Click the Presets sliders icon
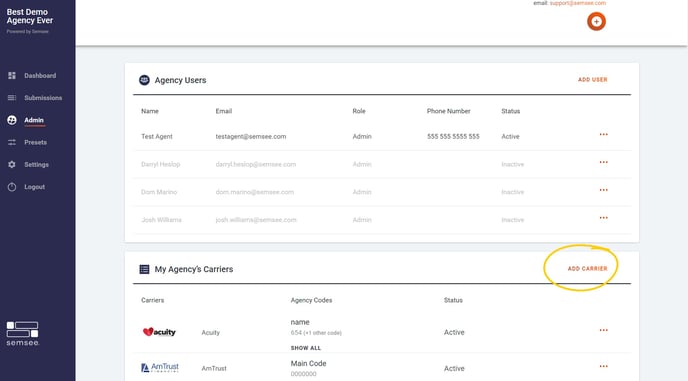The width and height of the screenshot is (688, 381). (x=12, y=142)
